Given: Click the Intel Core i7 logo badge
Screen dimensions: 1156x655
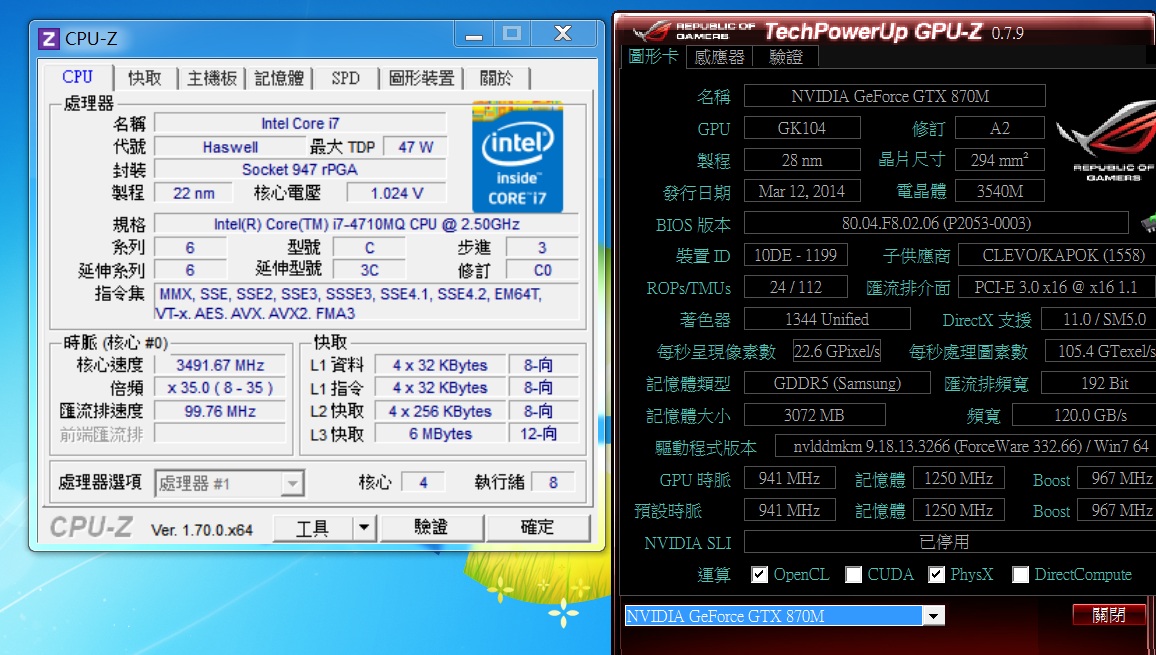Looking at the screenshot, I should [518, 156].
